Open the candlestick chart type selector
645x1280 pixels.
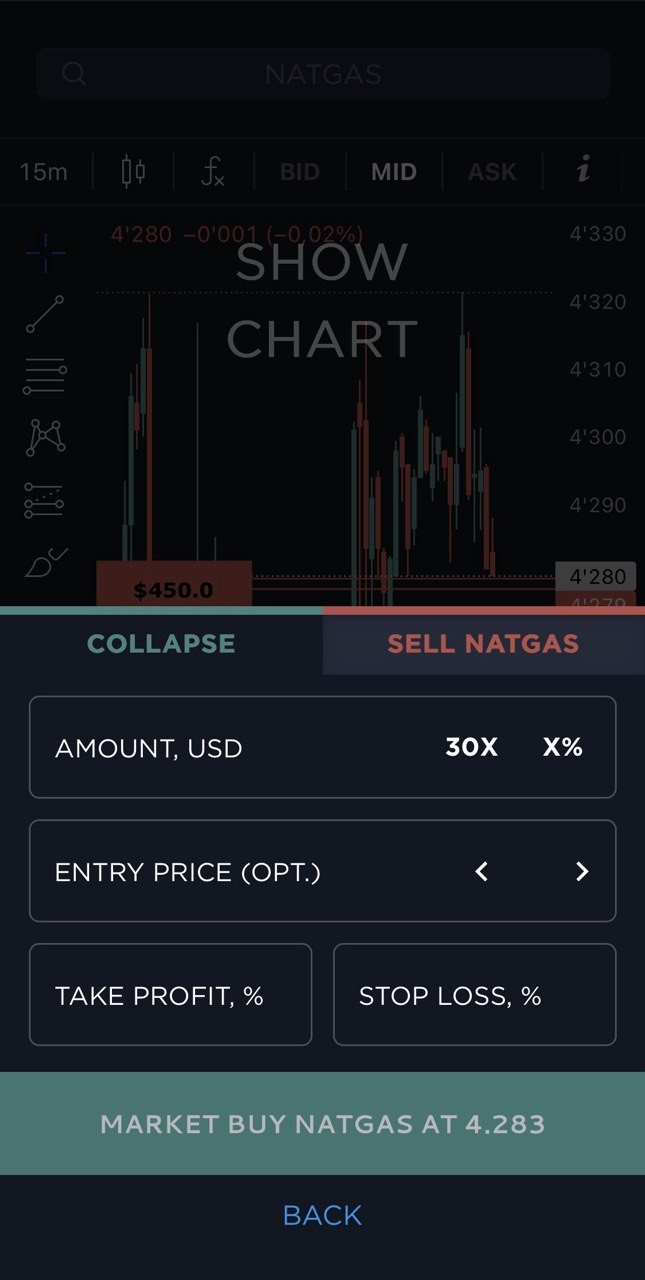133,171
